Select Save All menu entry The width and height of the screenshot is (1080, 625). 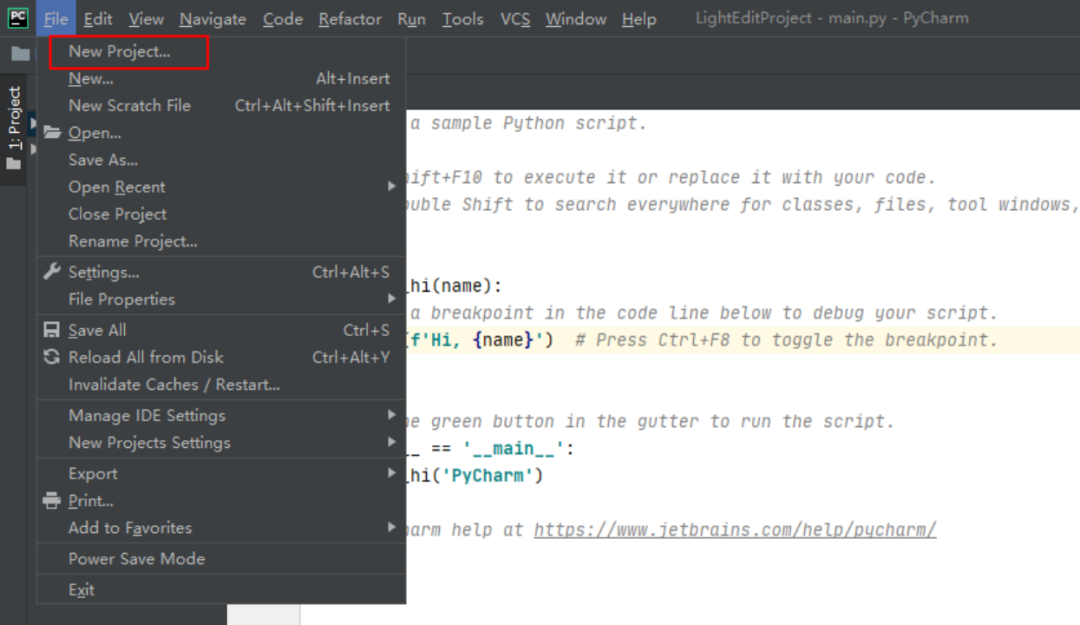221,330
